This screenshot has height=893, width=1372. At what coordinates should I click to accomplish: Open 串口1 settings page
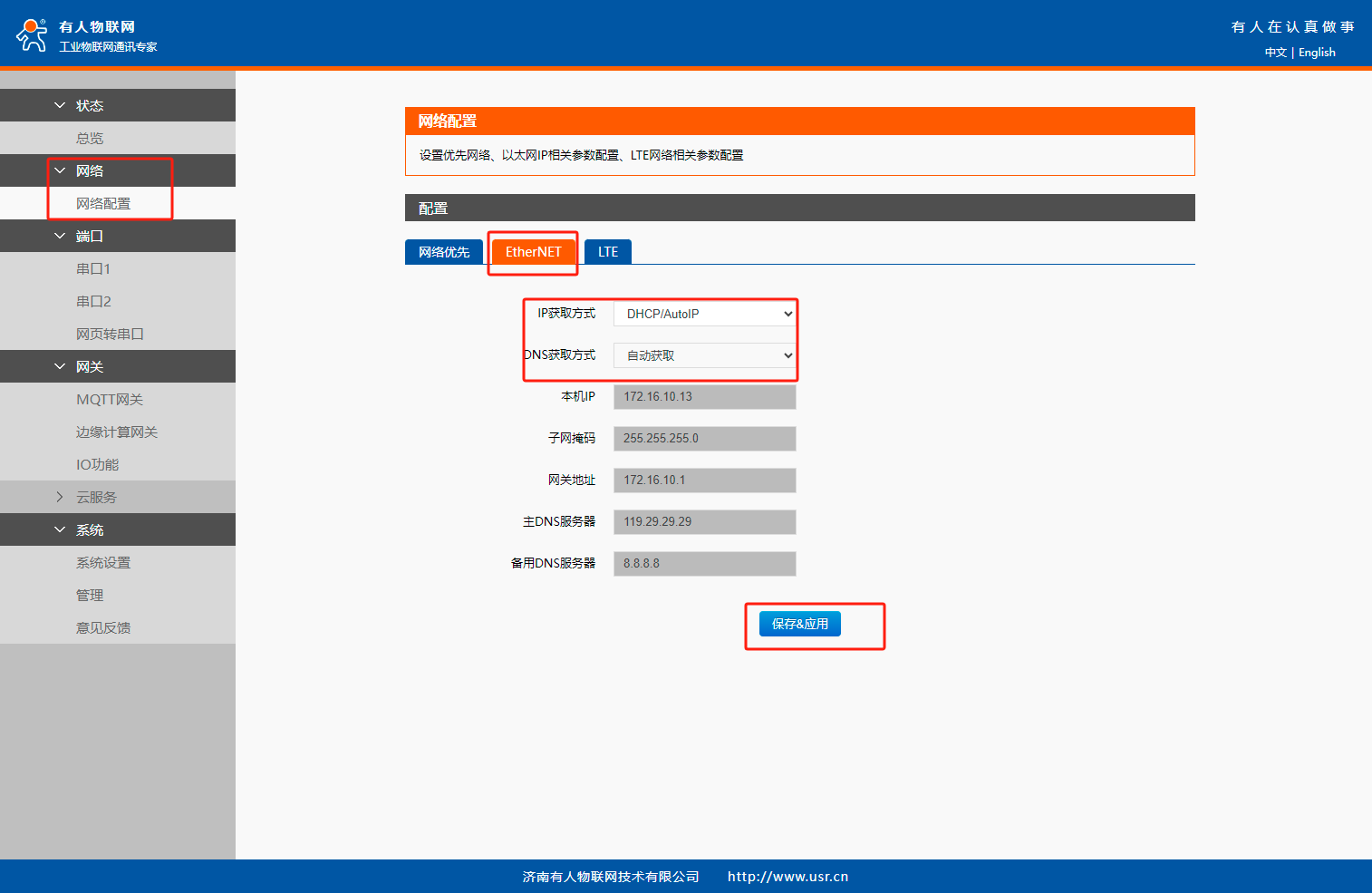tap(93, 268)
